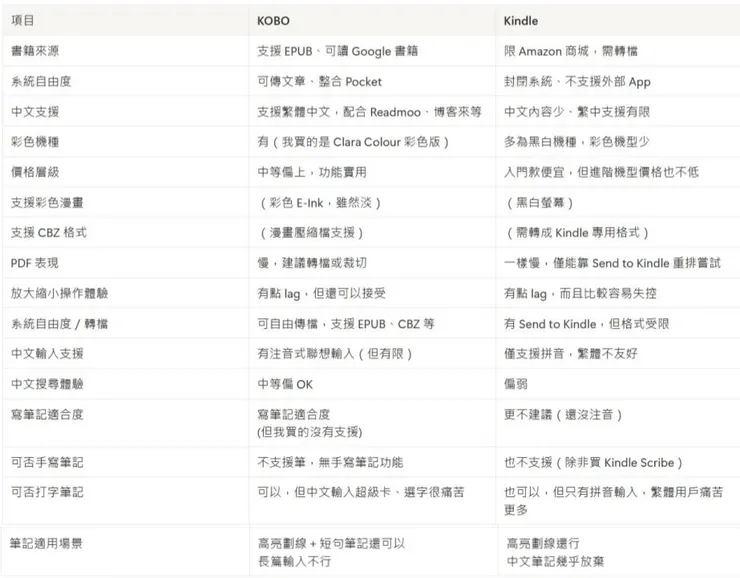The image size is (740, 578).
Task: Click cell 支援 EPUB、可讀 Google 書籍
Action: click(337, 51)
